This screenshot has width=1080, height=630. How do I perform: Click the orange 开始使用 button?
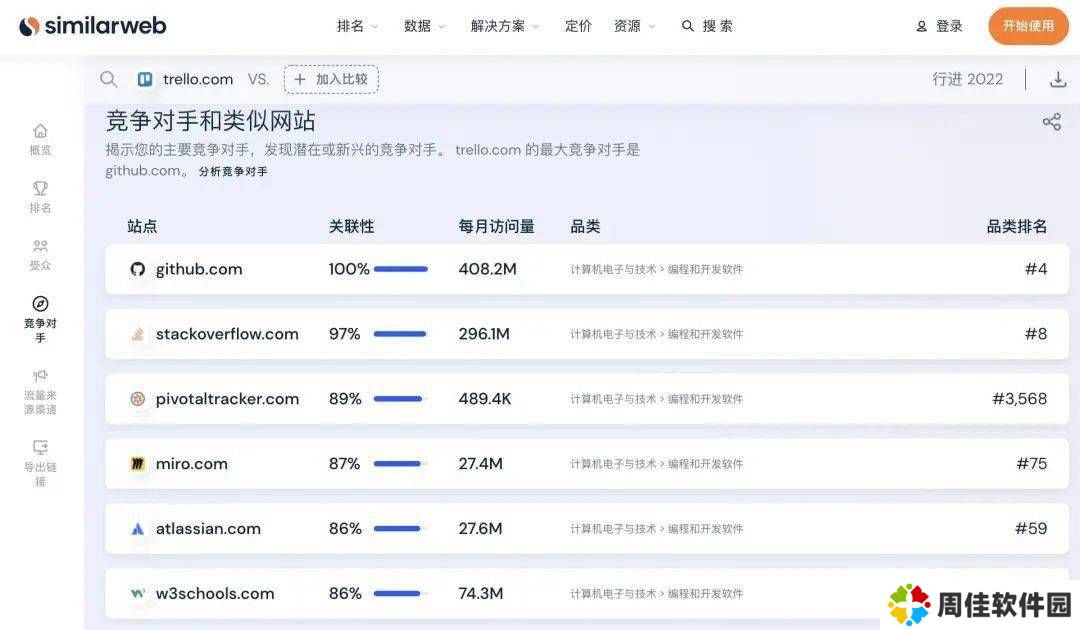click(1028, 26)
